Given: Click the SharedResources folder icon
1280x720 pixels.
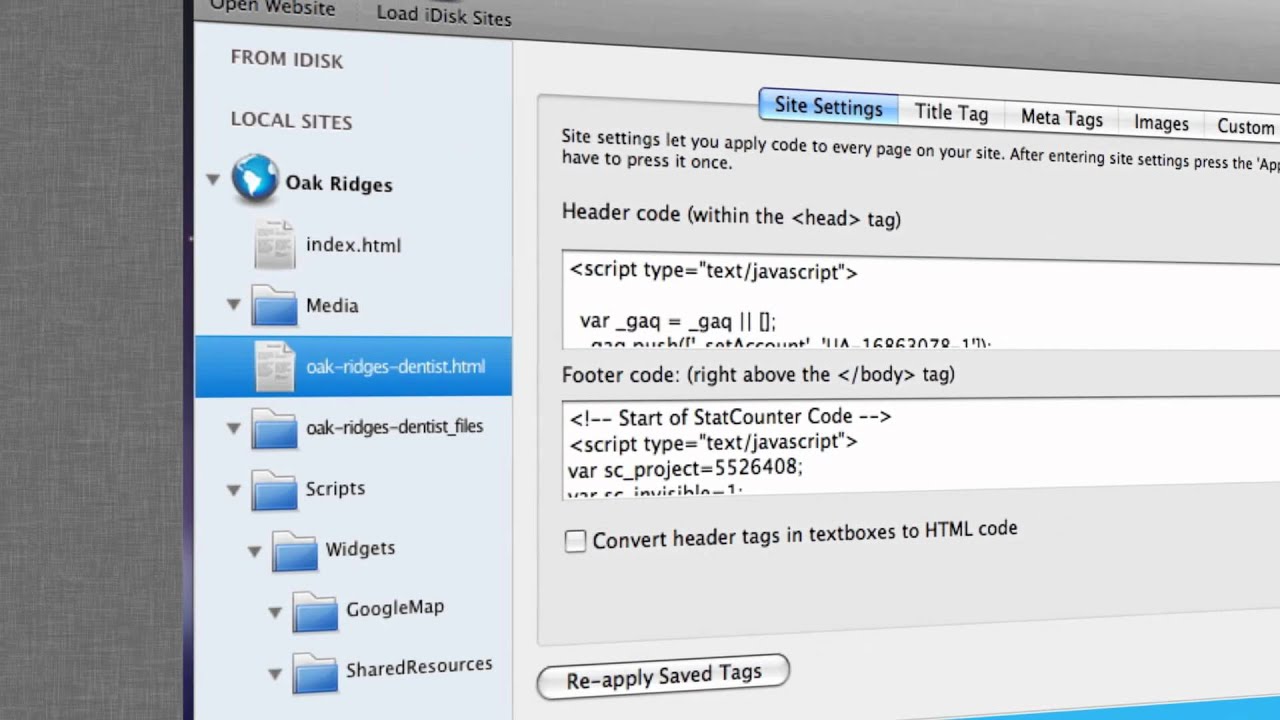Looking at the screenshot, I should pyautogui.click(x=315, y=672).
